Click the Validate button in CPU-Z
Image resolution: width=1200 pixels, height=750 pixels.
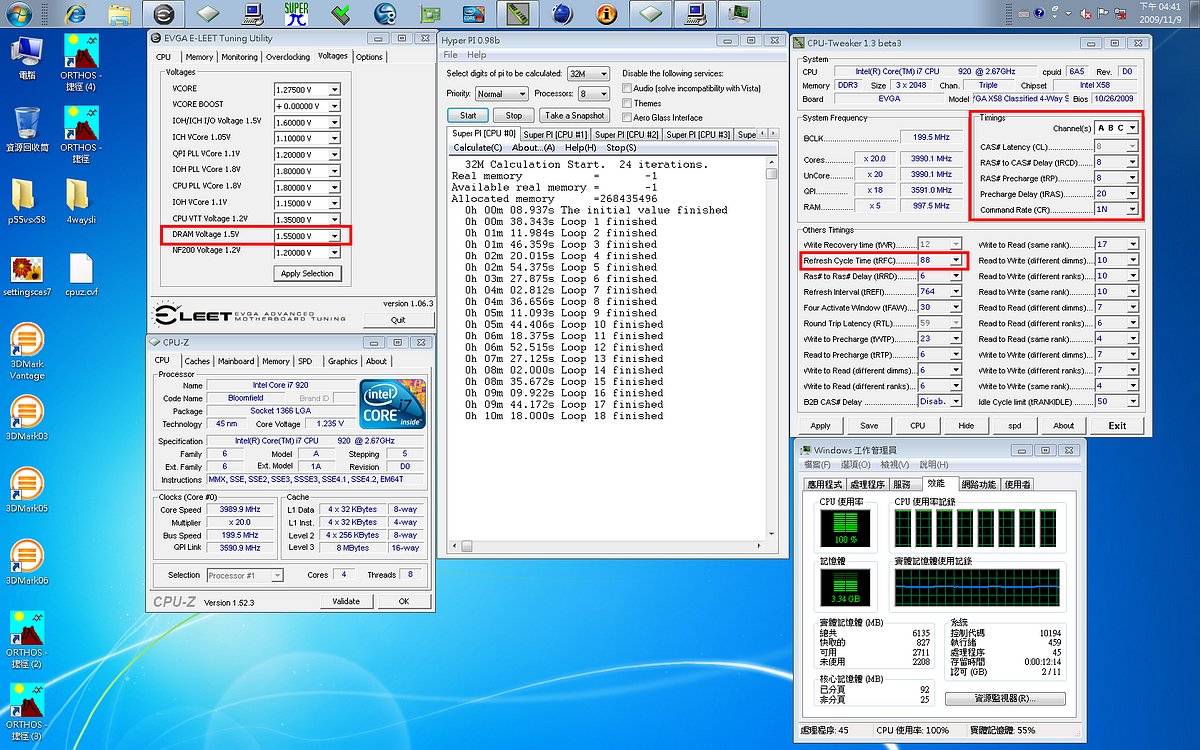click(346, 602)
